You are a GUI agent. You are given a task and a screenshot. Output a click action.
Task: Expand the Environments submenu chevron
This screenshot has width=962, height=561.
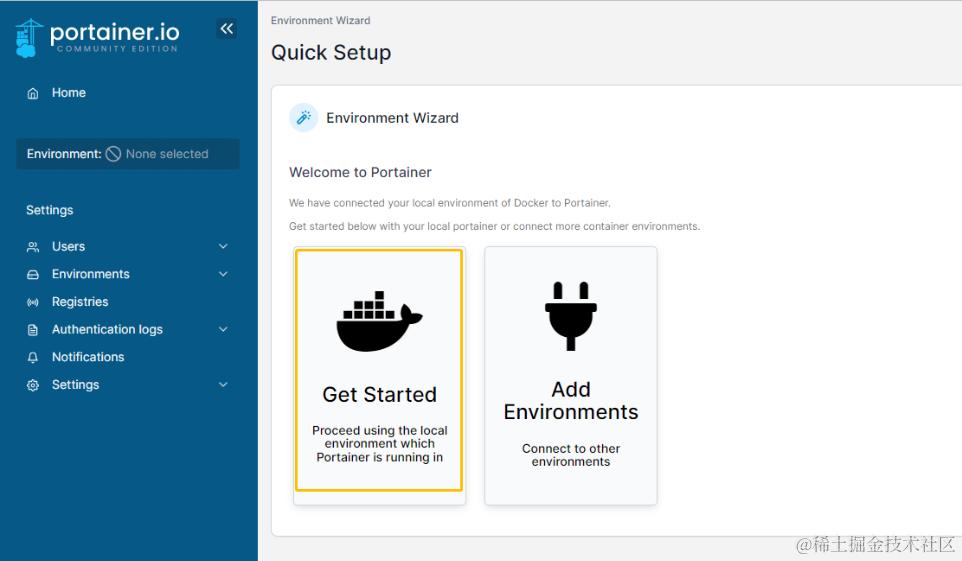[223, 274]
